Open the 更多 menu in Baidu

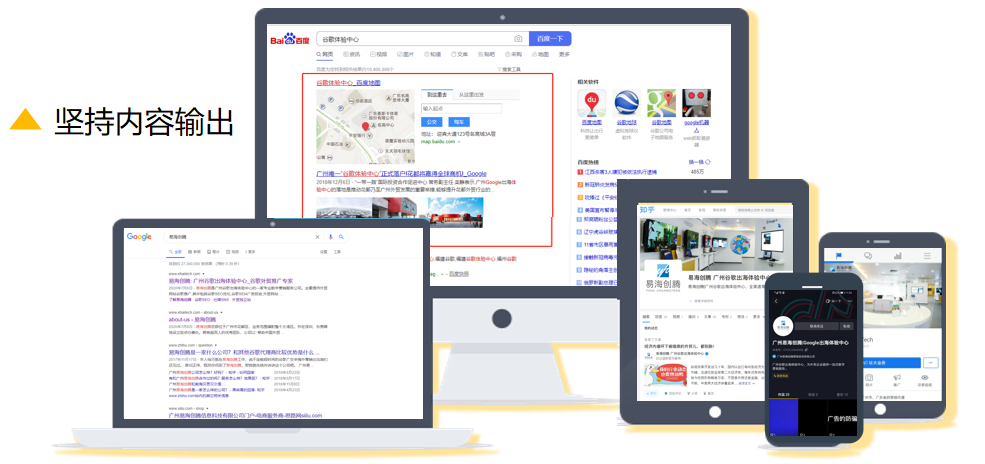(564, 55)
